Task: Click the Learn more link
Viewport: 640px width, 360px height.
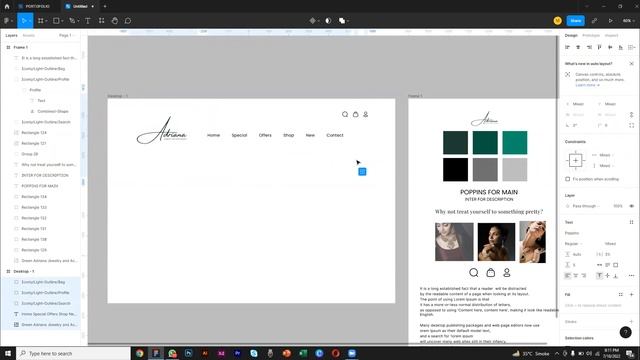Action: click(x=586, y=85)
